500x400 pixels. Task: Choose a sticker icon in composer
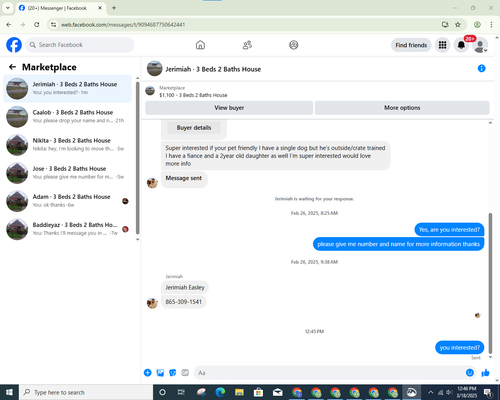click(173, 373)
